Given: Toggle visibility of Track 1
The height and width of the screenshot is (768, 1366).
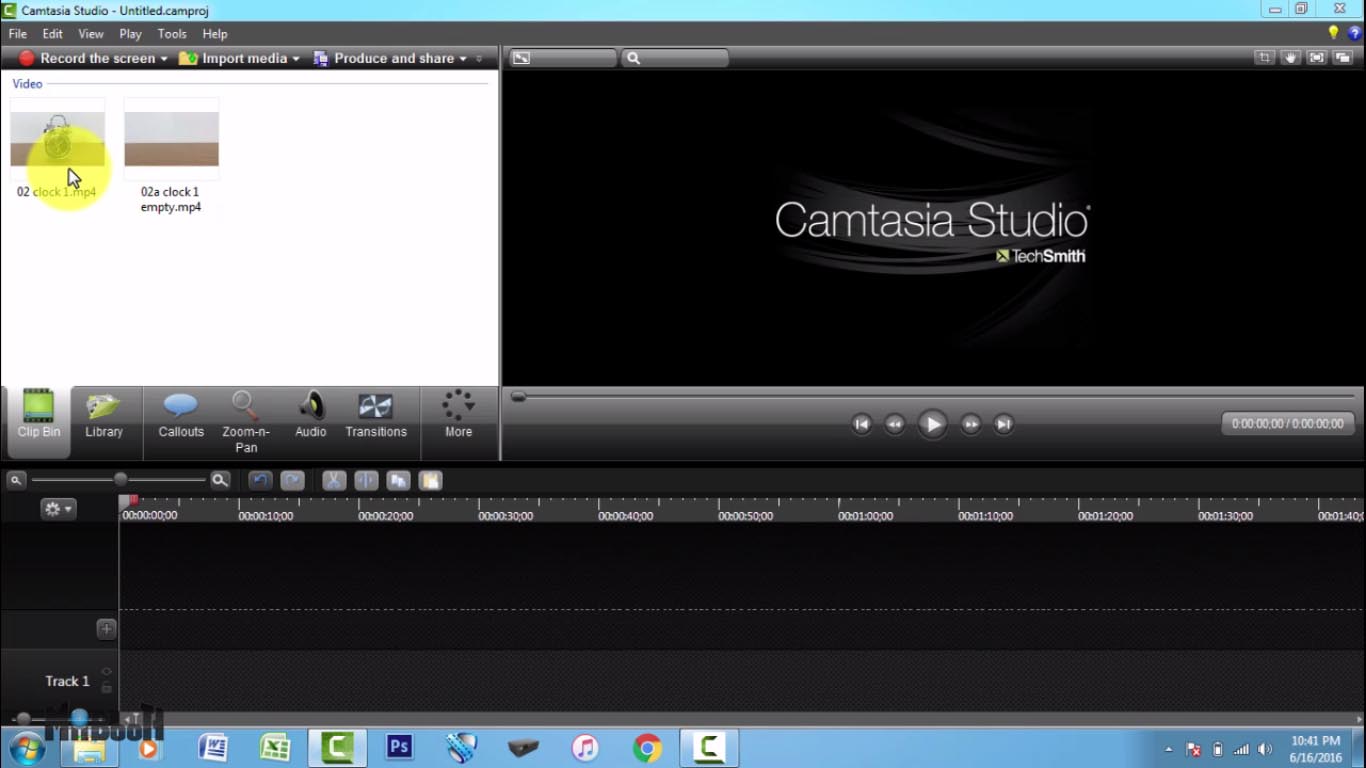Looking at the screenshot, I should pos(106,672).
